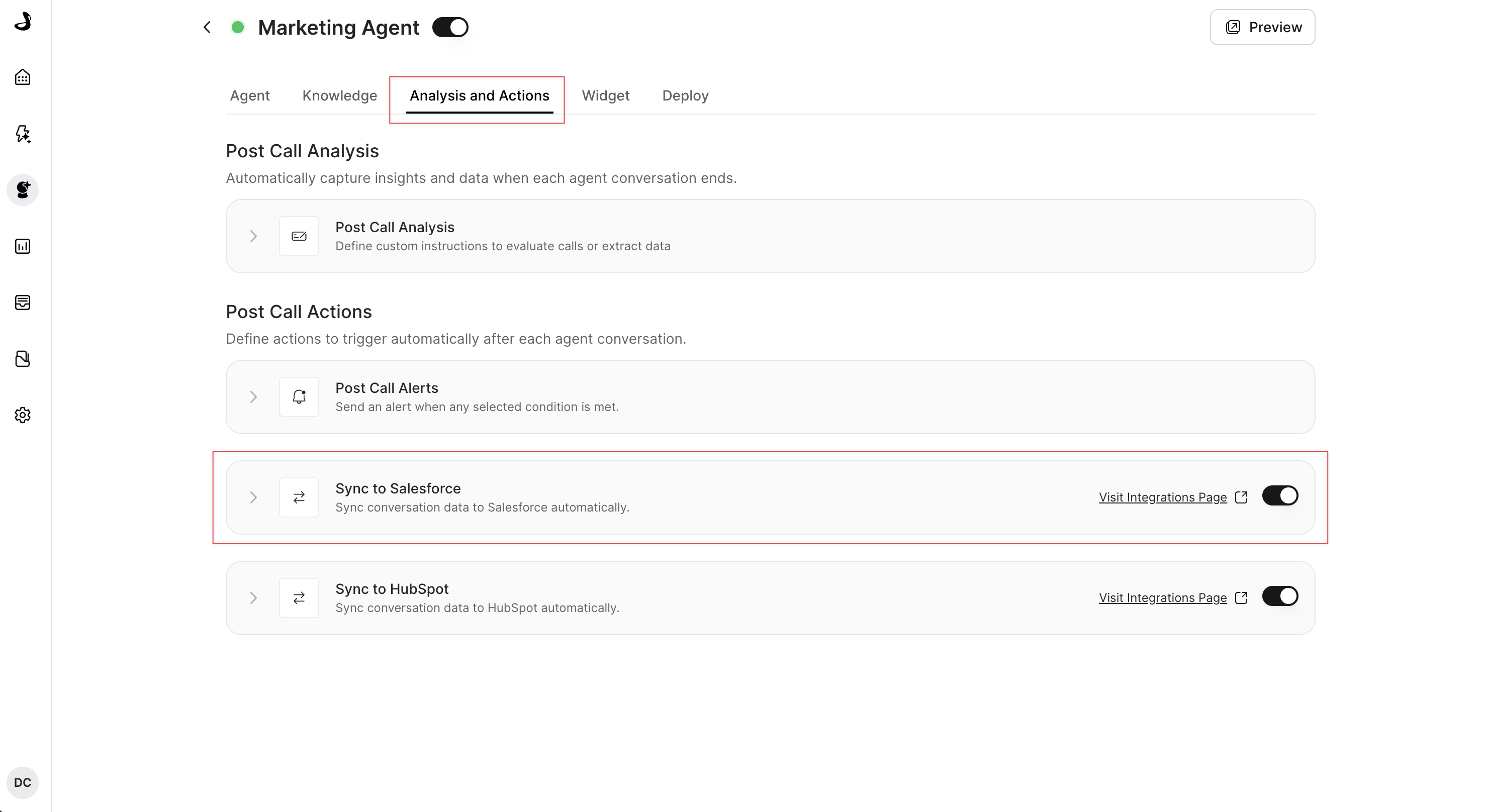Click 'Define actions to trigger automatically' description
This screenshot has height=812, width=1485.
pos(455,339)
